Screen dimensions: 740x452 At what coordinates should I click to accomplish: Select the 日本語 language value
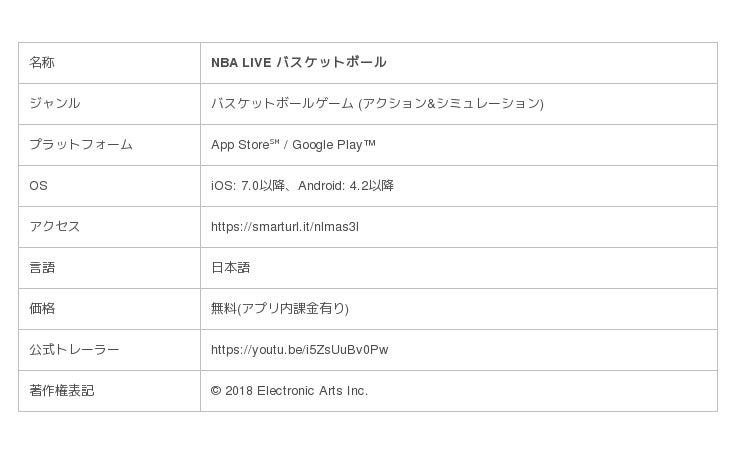[230, 268]
